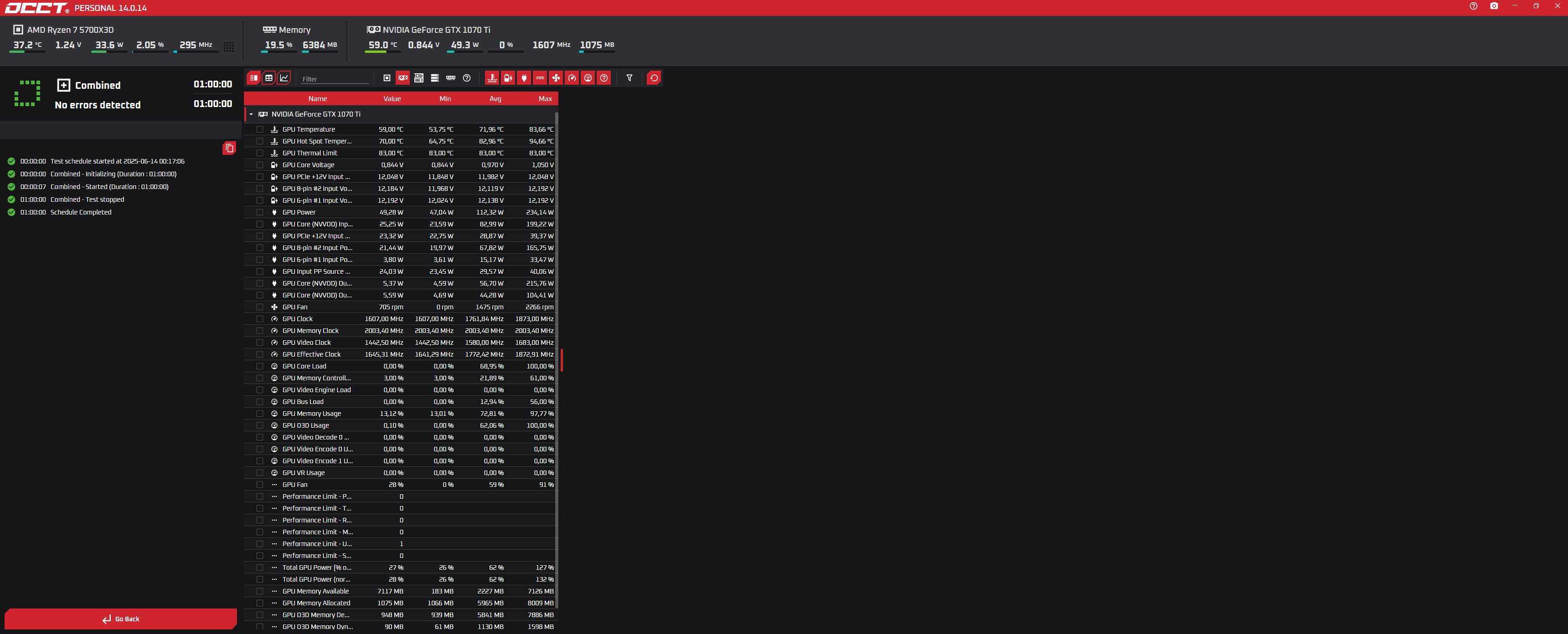This screenshot has width=1568, height=634.
Task: Click the 'Combined - Test stopped' log entry
Action: tap(87, 199)
